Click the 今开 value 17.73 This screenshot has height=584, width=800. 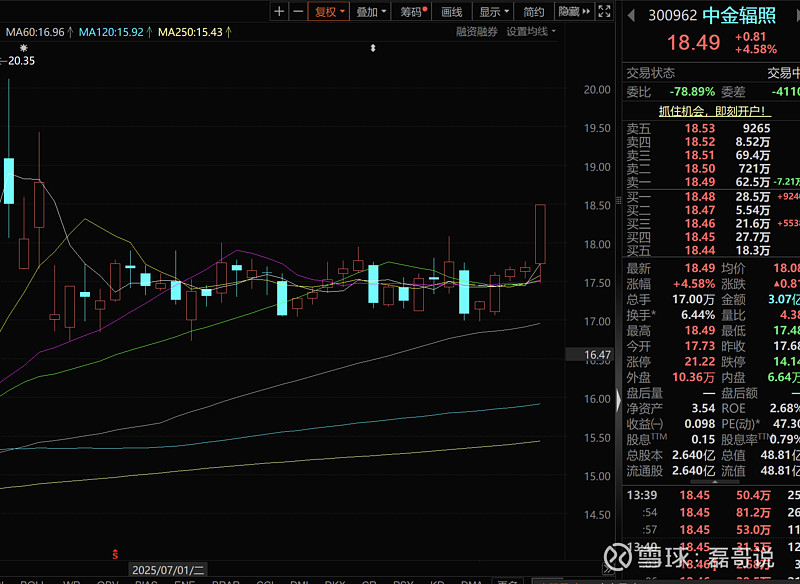700,346
